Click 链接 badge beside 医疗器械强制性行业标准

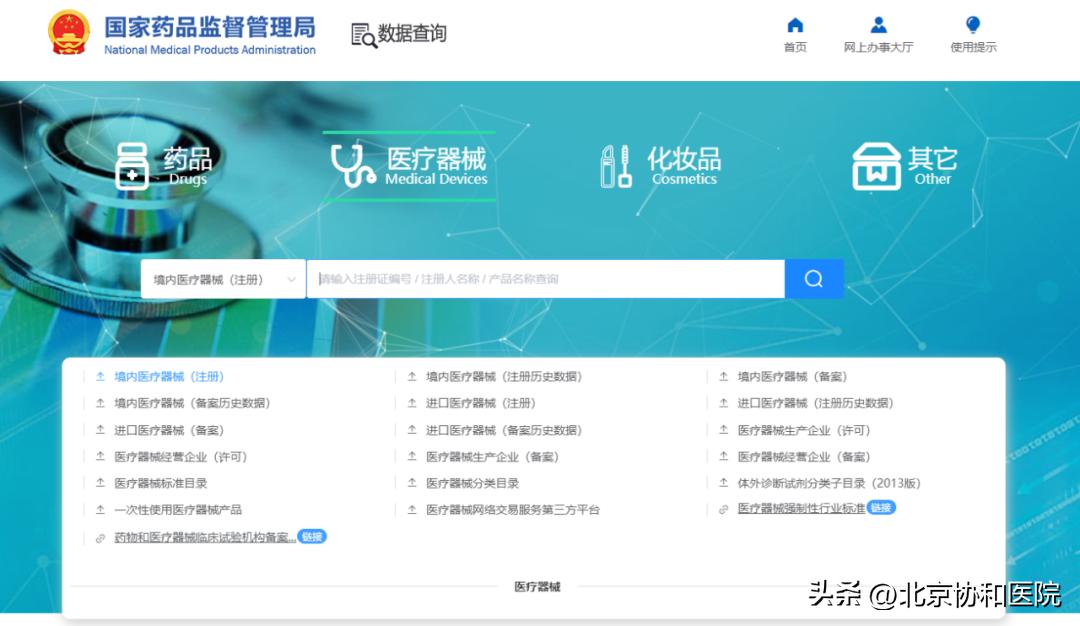pyautogui.click(x=881, y=508)
